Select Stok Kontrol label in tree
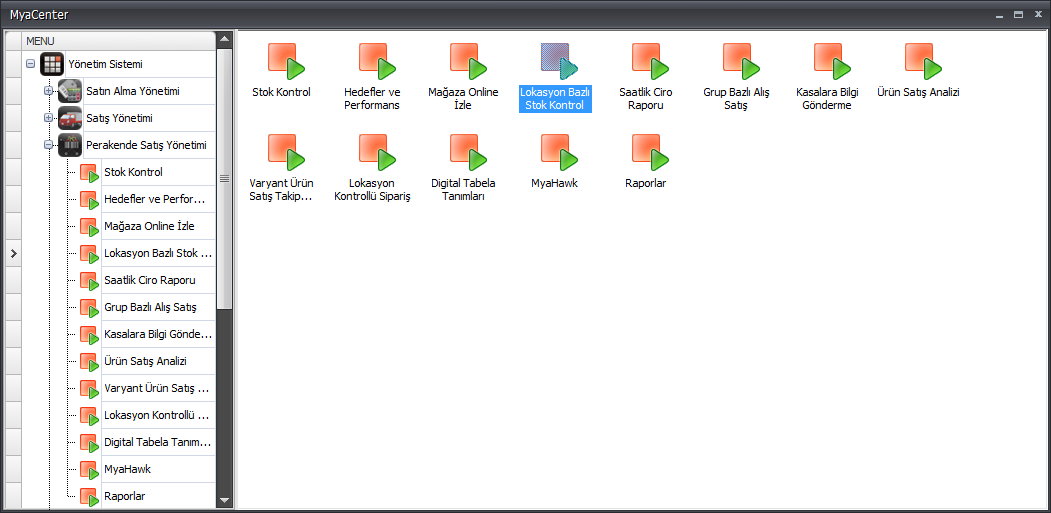 pos(133,172)
